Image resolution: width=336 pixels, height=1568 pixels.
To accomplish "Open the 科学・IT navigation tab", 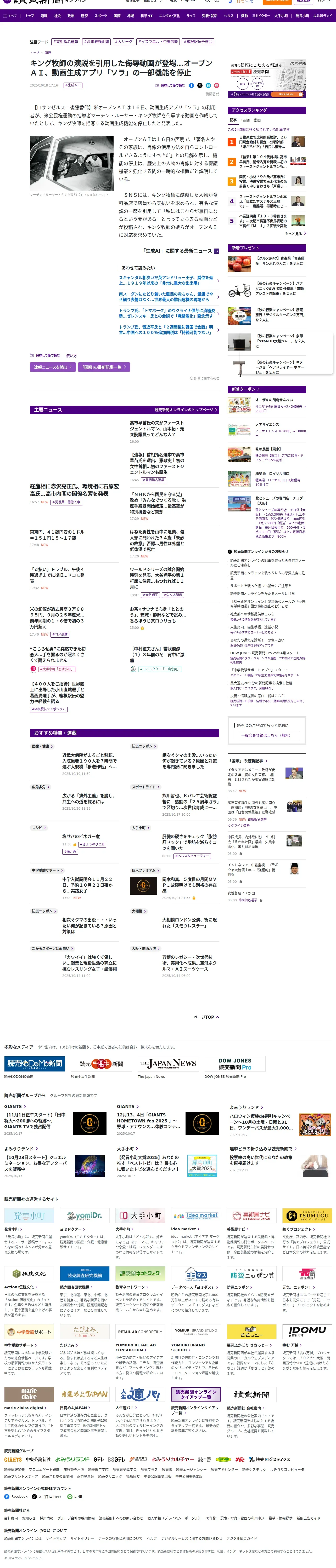I will pyautogui.click(x=146, y=16).
